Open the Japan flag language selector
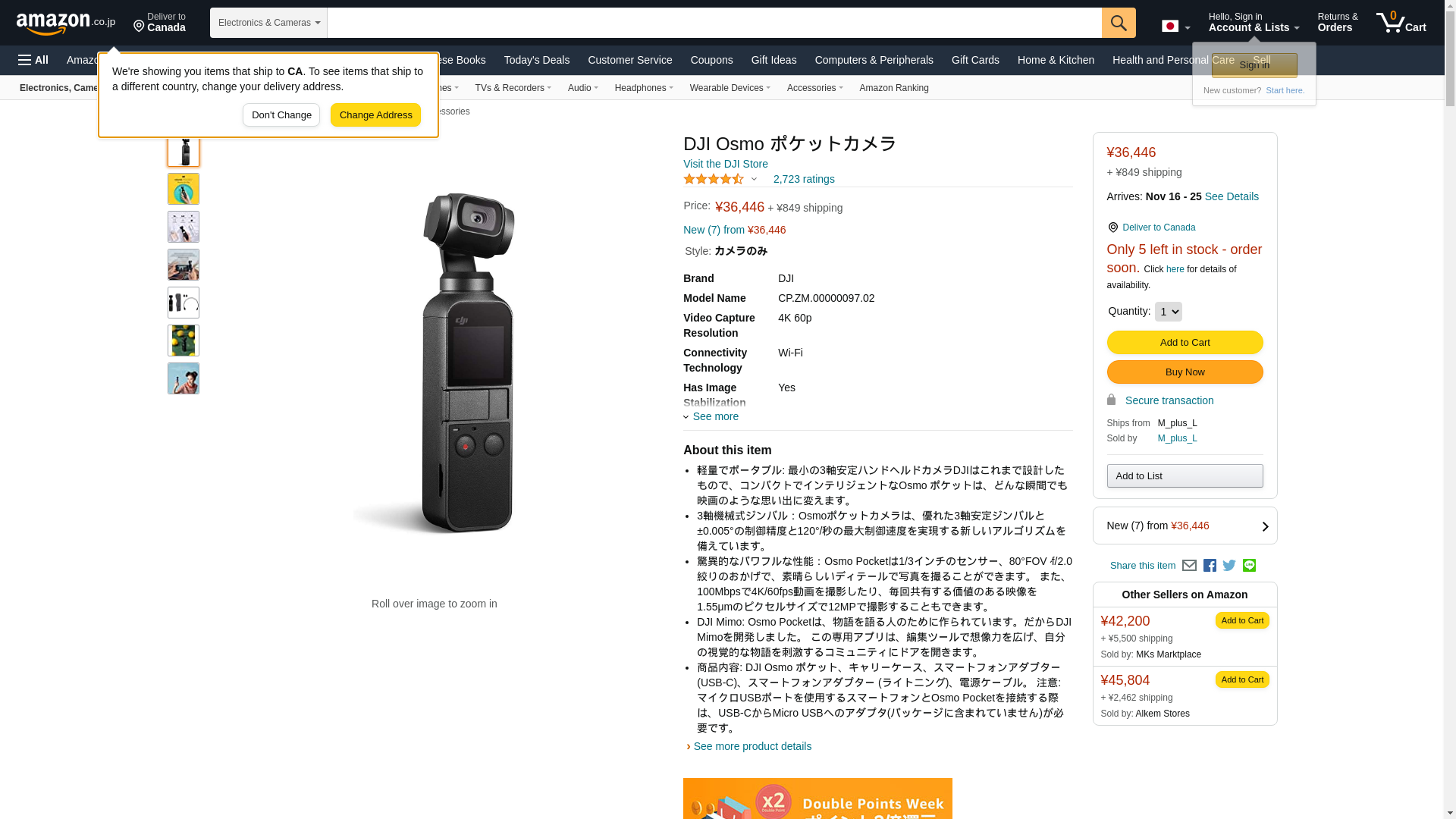 pyautogui.click(x=1175, y=27)
